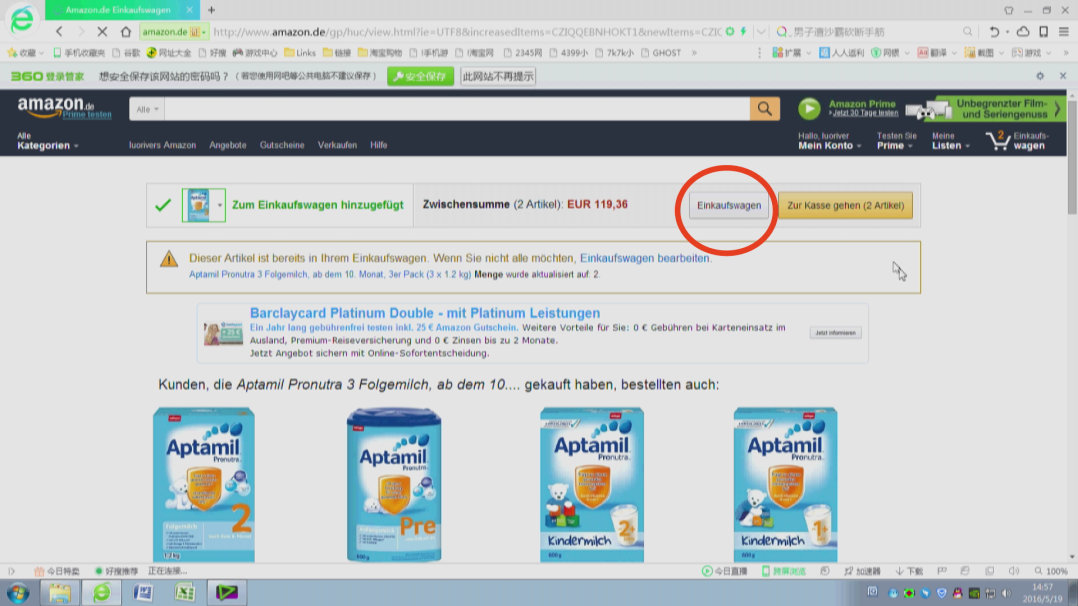Click the Prime testen link under logo
Image resolution: width=1078 pixels, height=606 pixels.
[87, 115]
